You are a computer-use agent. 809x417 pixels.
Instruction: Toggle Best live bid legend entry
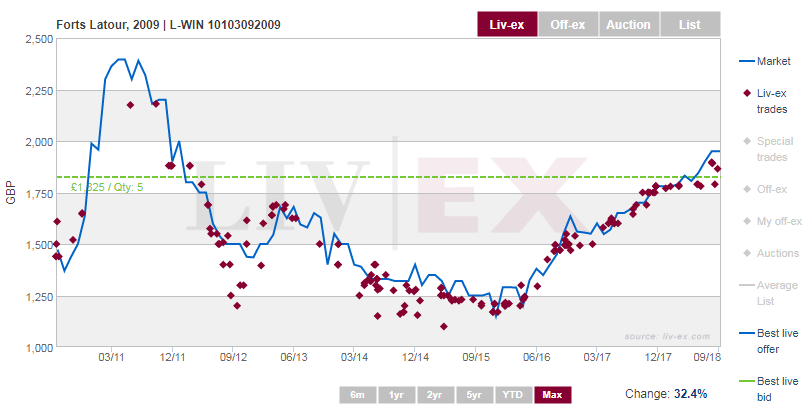point(769,389)
